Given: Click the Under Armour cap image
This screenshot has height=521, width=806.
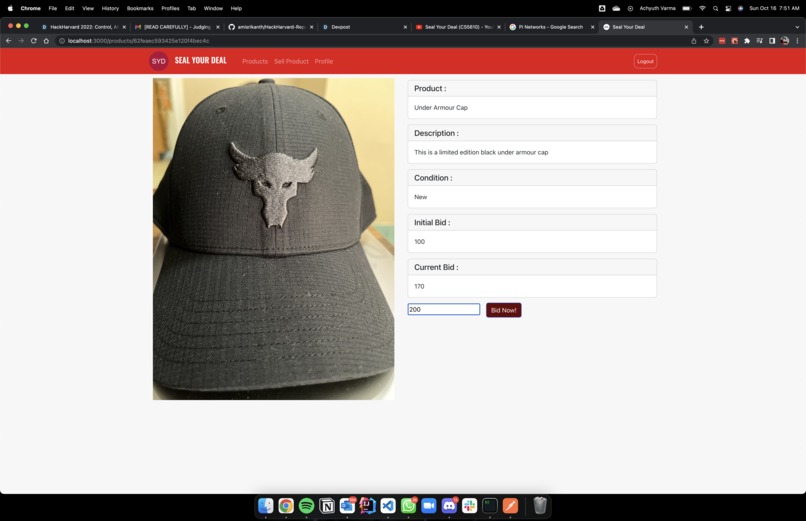Looking at the screenshot, I should 273,239.
